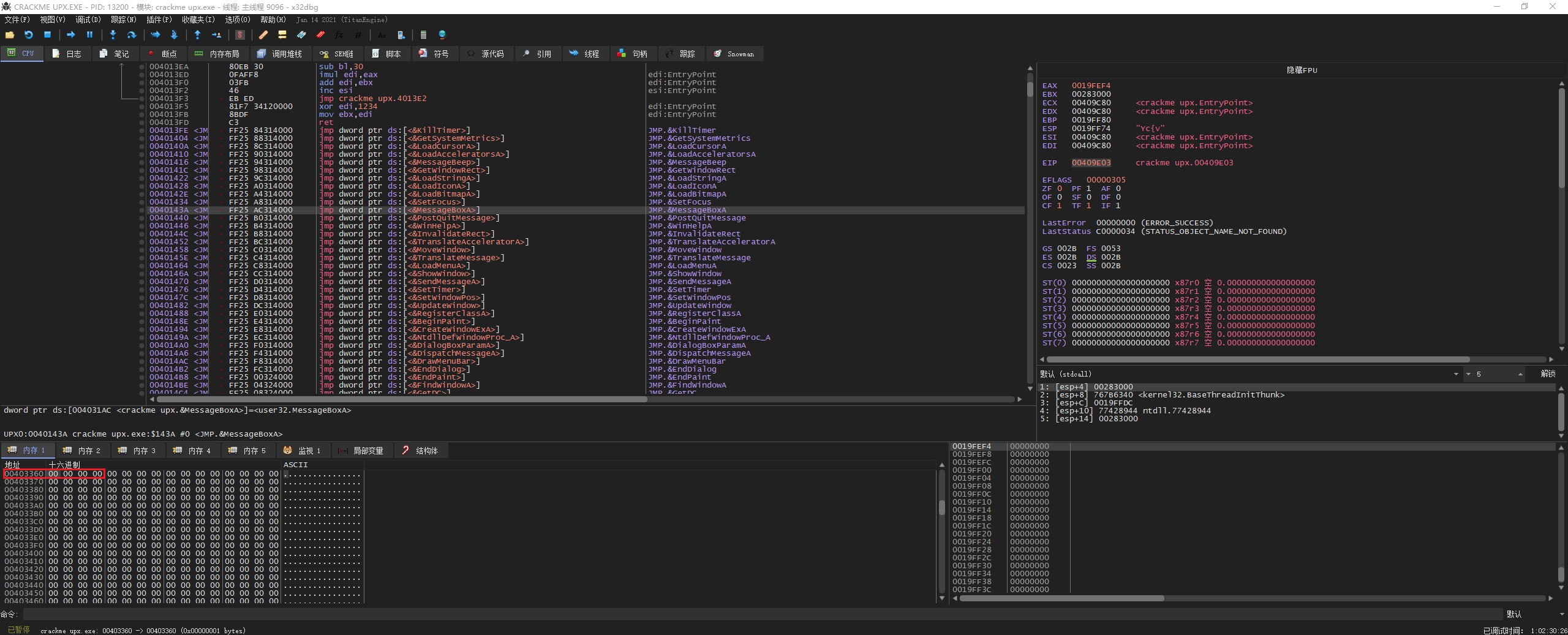Click the Pause execution icon
Image resolution: width=1568 pixels, height=635 pixels.
tap(89, 35)
